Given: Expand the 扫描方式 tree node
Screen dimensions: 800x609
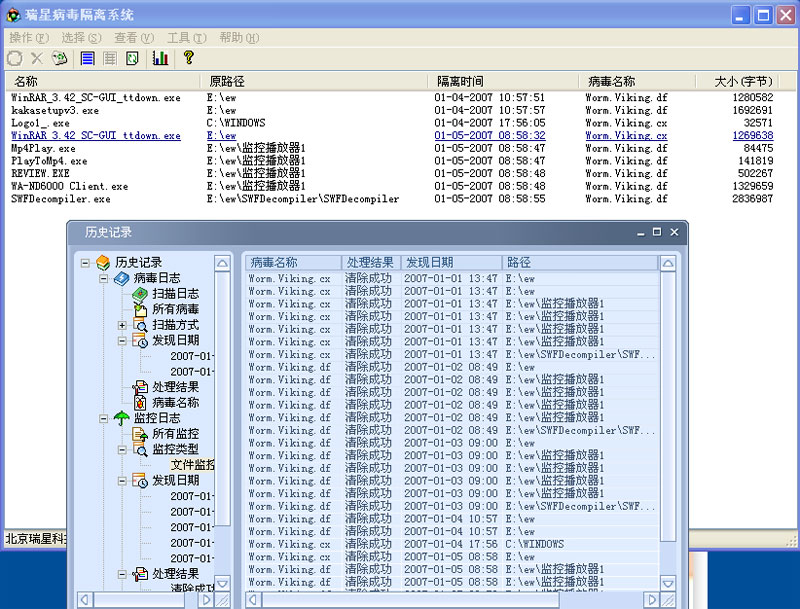Looking at the screenshot, I should tap(123, 326).
